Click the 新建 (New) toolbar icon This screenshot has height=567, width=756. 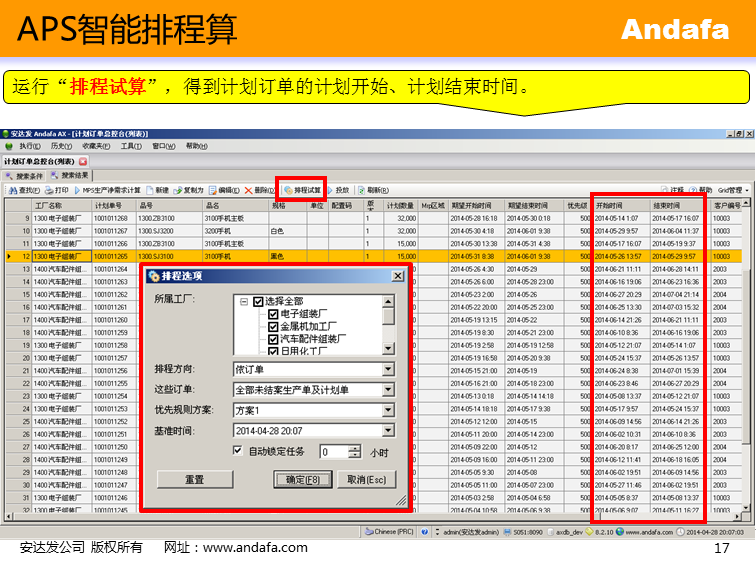pos(157,190)
